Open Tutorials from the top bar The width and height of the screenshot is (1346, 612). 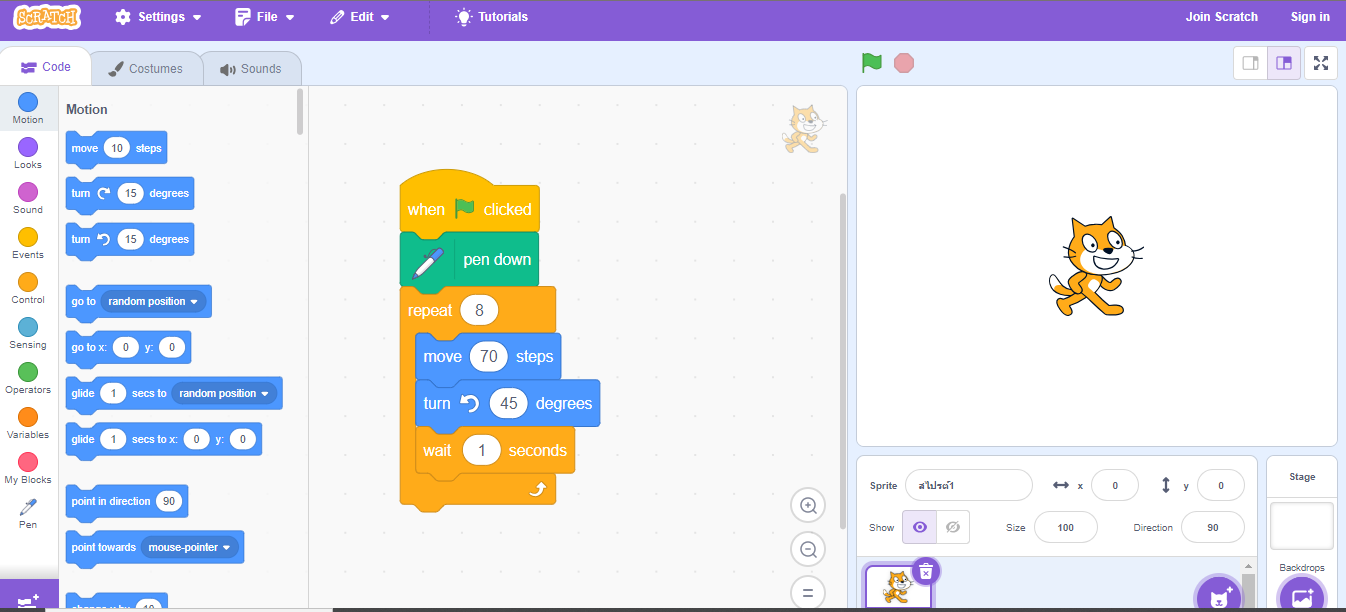(x=491, y=17)
